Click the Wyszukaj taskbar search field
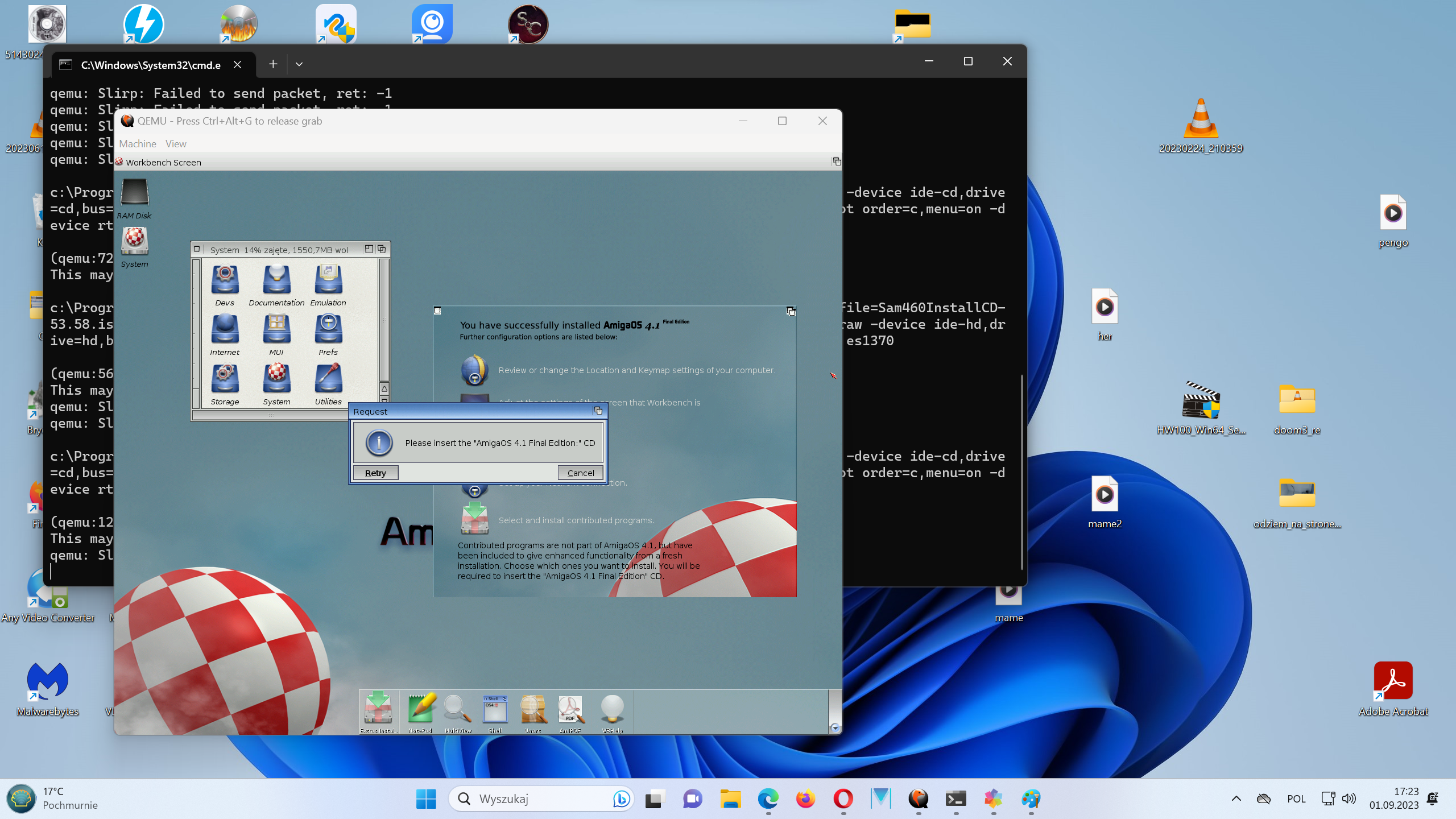Image resolution: width=1456 pixels, height=819 pixels. pos(541,799)
